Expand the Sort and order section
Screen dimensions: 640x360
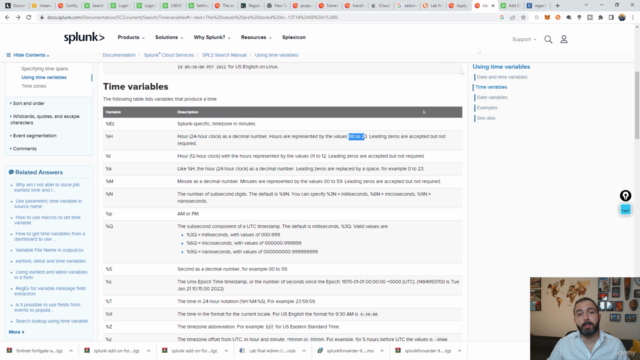(28, 103)
